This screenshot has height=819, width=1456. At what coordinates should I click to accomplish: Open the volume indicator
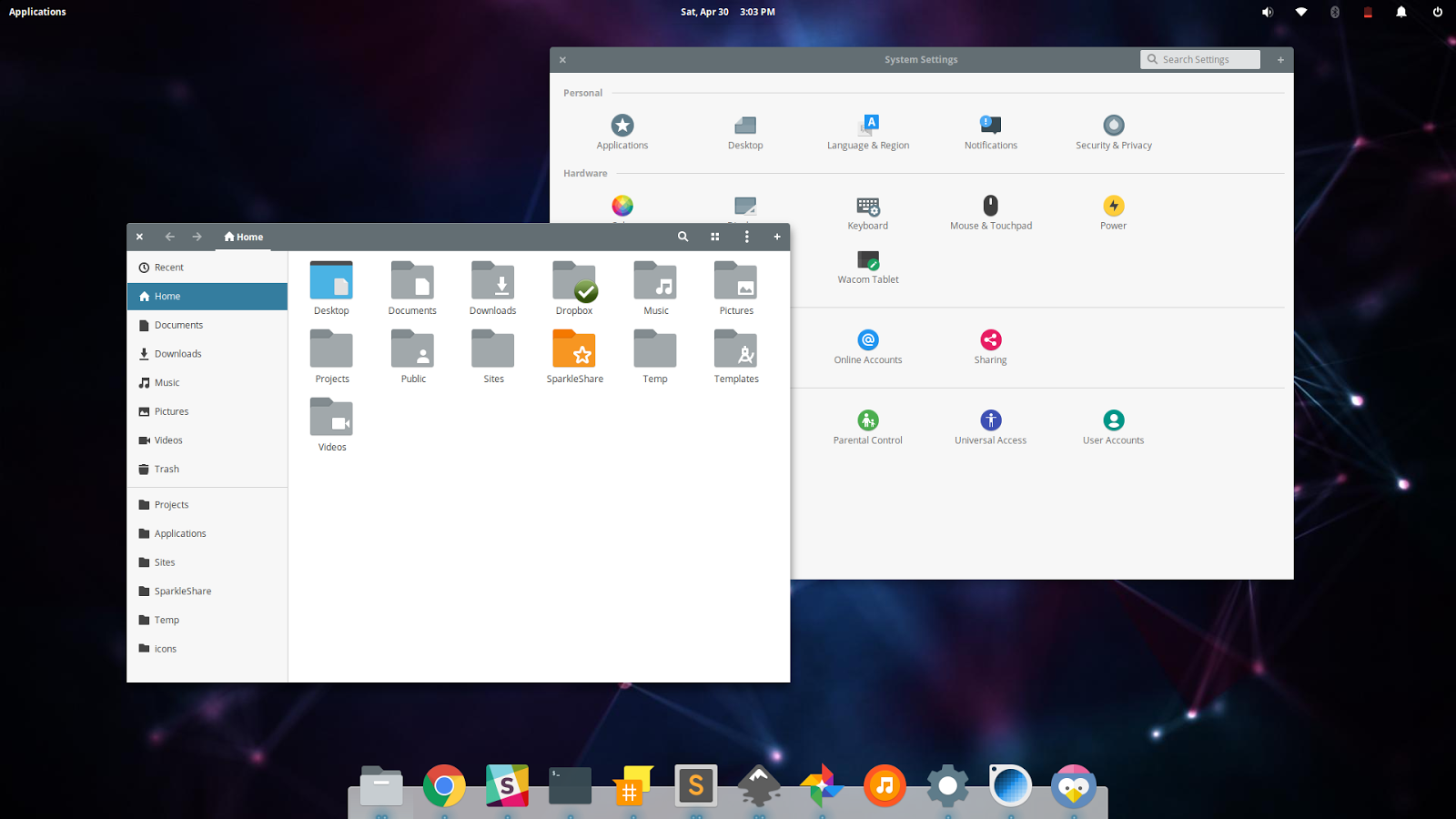1267,12
